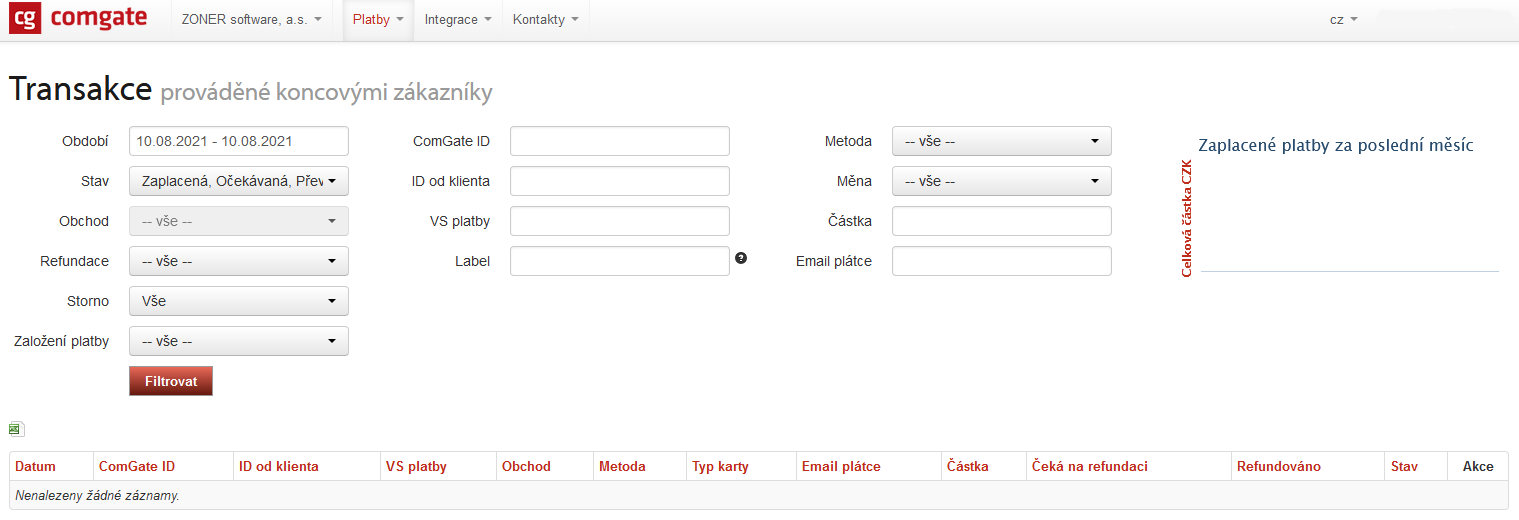Open the Integrace menu

click(457, 20)
